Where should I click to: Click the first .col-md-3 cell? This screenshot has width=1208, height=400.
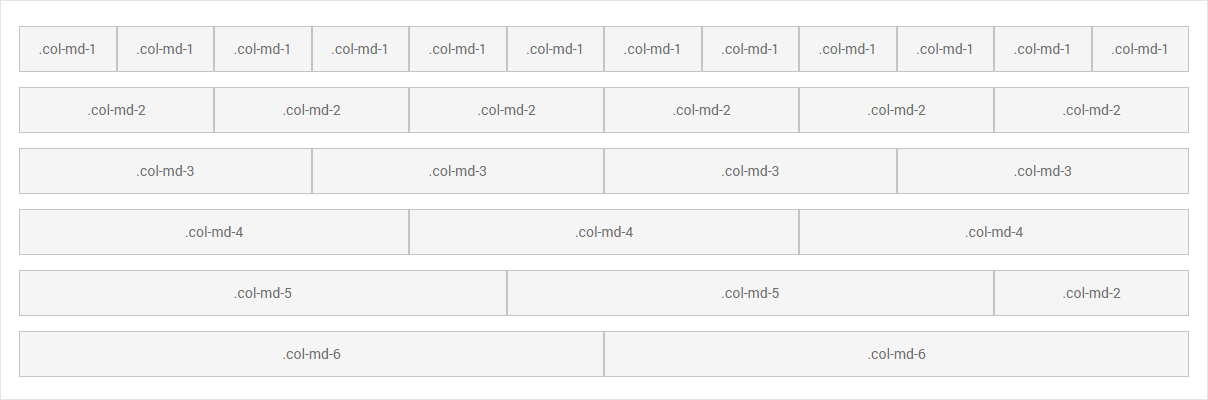[166, 171]
